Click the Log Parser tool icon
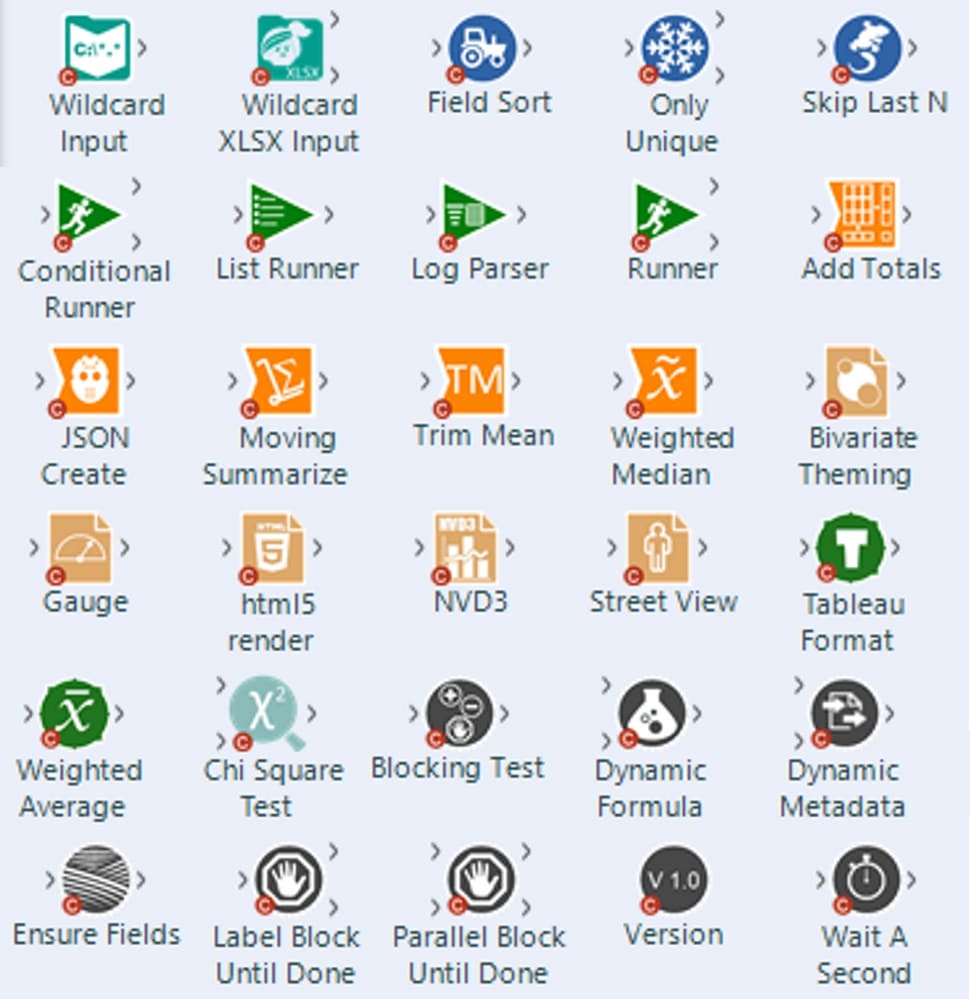This screenshot has height=999, width=970. coord(474,213)
